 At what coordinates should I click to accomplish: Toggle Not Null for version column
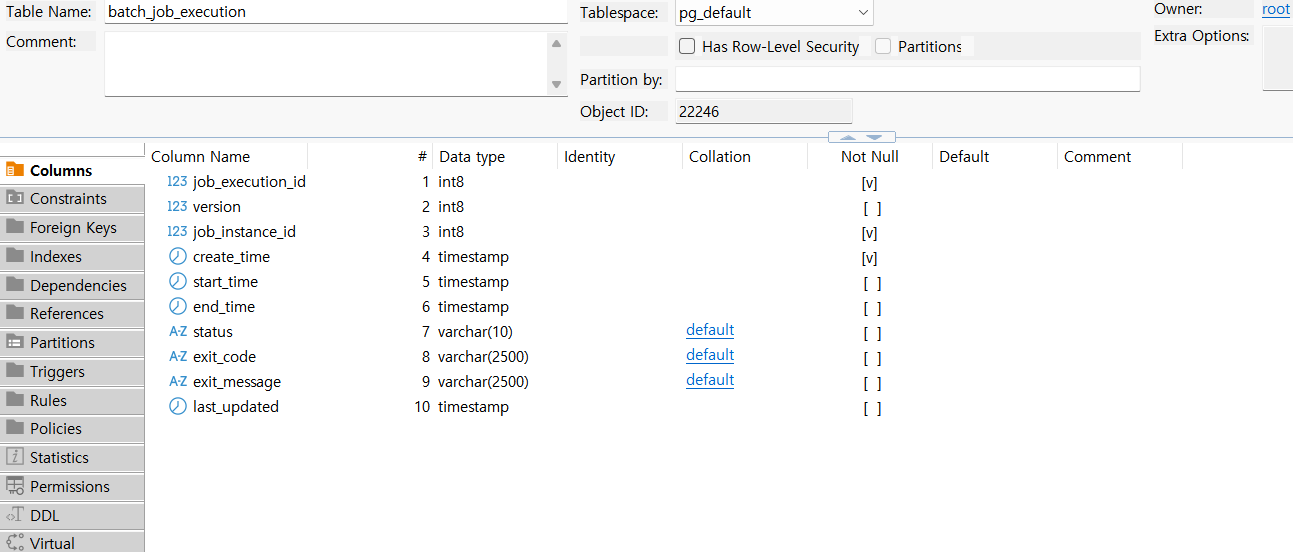click(872, 208)
